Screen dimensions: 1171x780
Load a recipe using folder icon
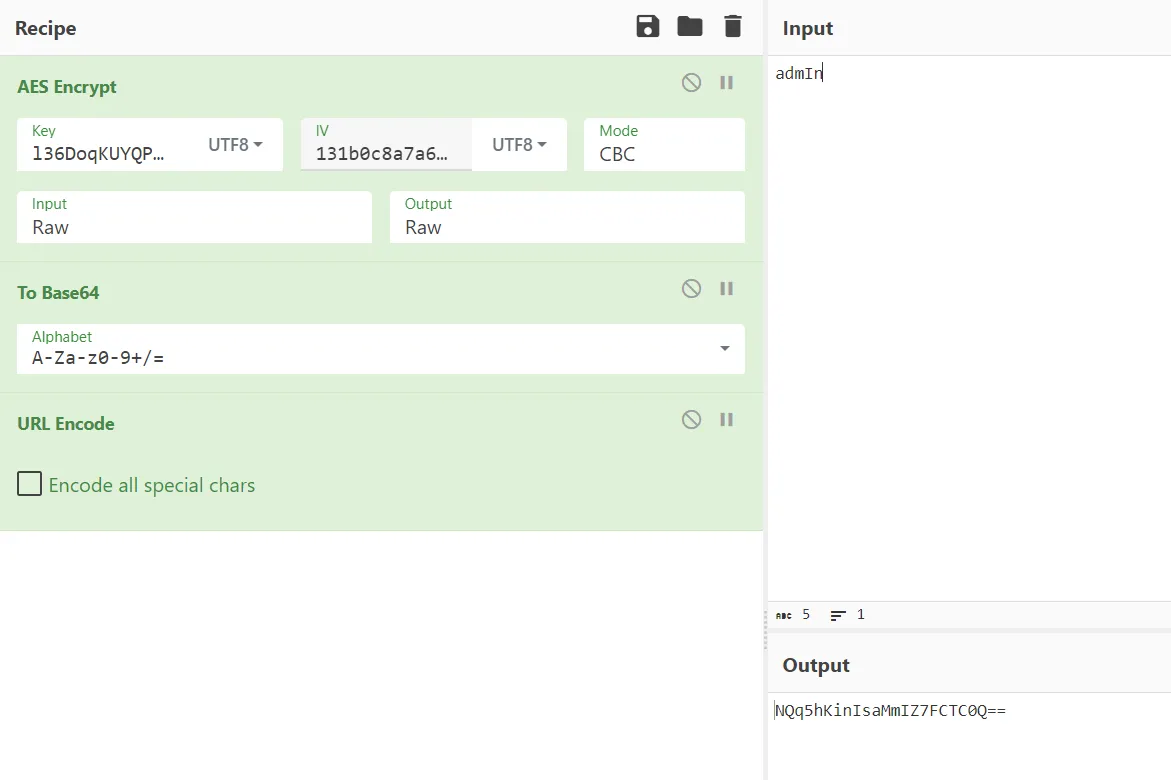point(690,27)
